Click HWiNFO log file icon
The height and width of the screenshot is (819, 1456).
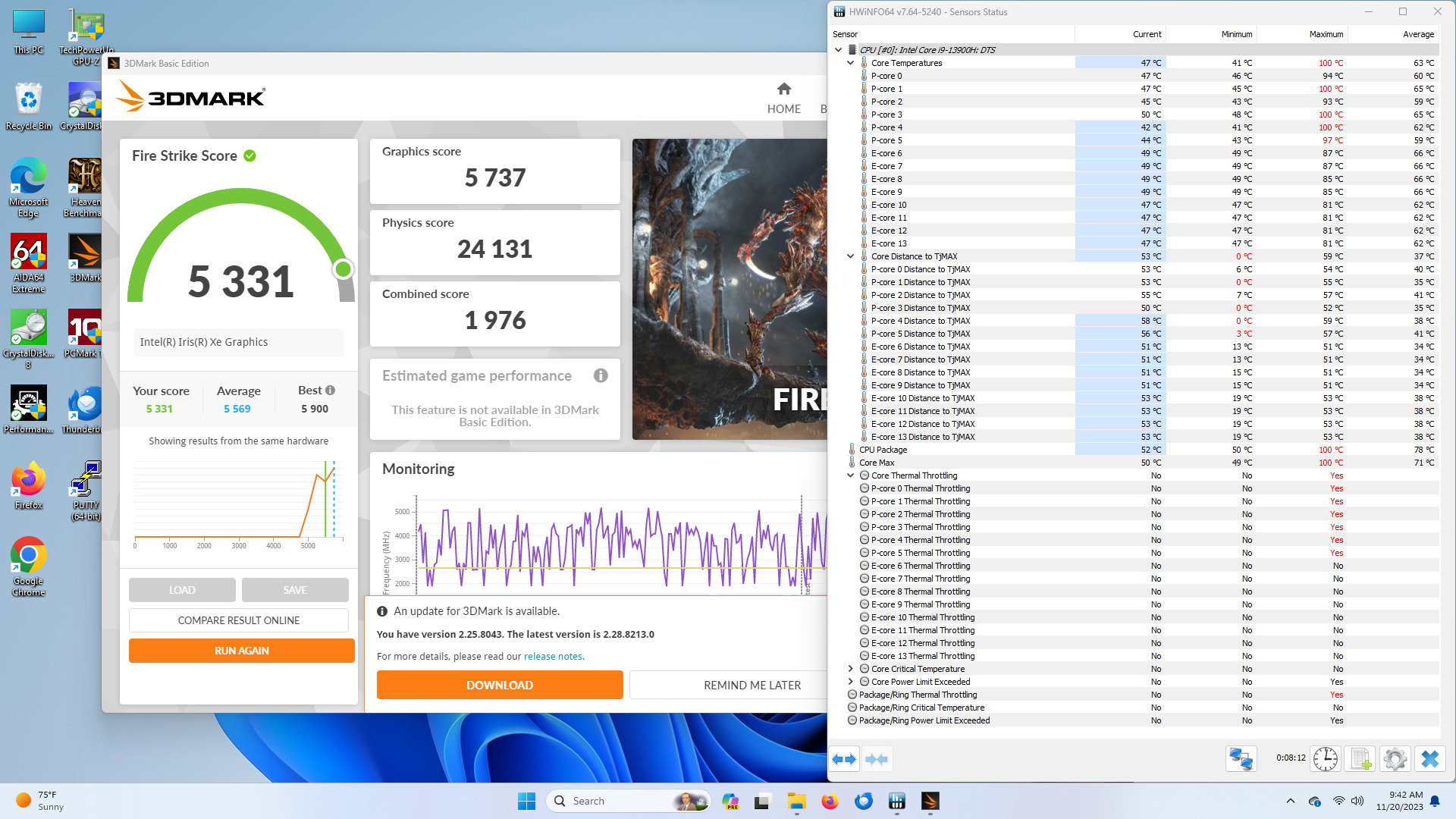(1360, 759)
